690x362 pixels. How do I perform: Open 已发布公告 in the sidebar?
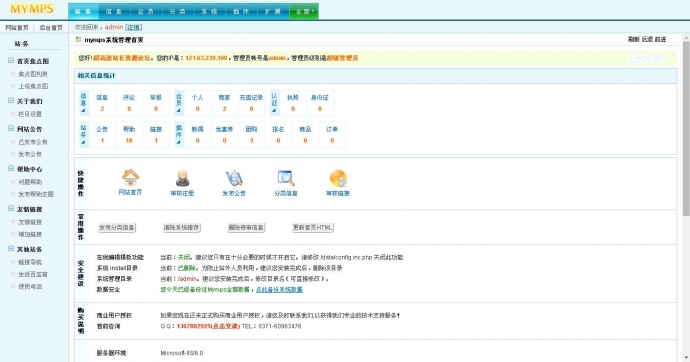point(33,142)
